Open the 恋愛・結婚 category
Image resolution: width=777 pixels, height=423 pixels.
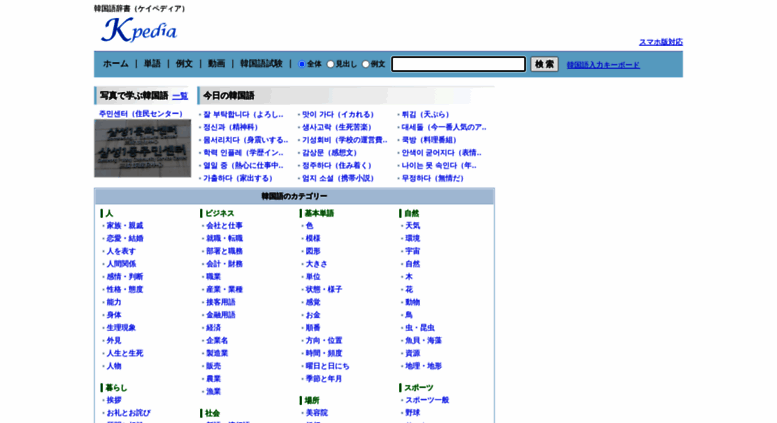tap(125, 239)
